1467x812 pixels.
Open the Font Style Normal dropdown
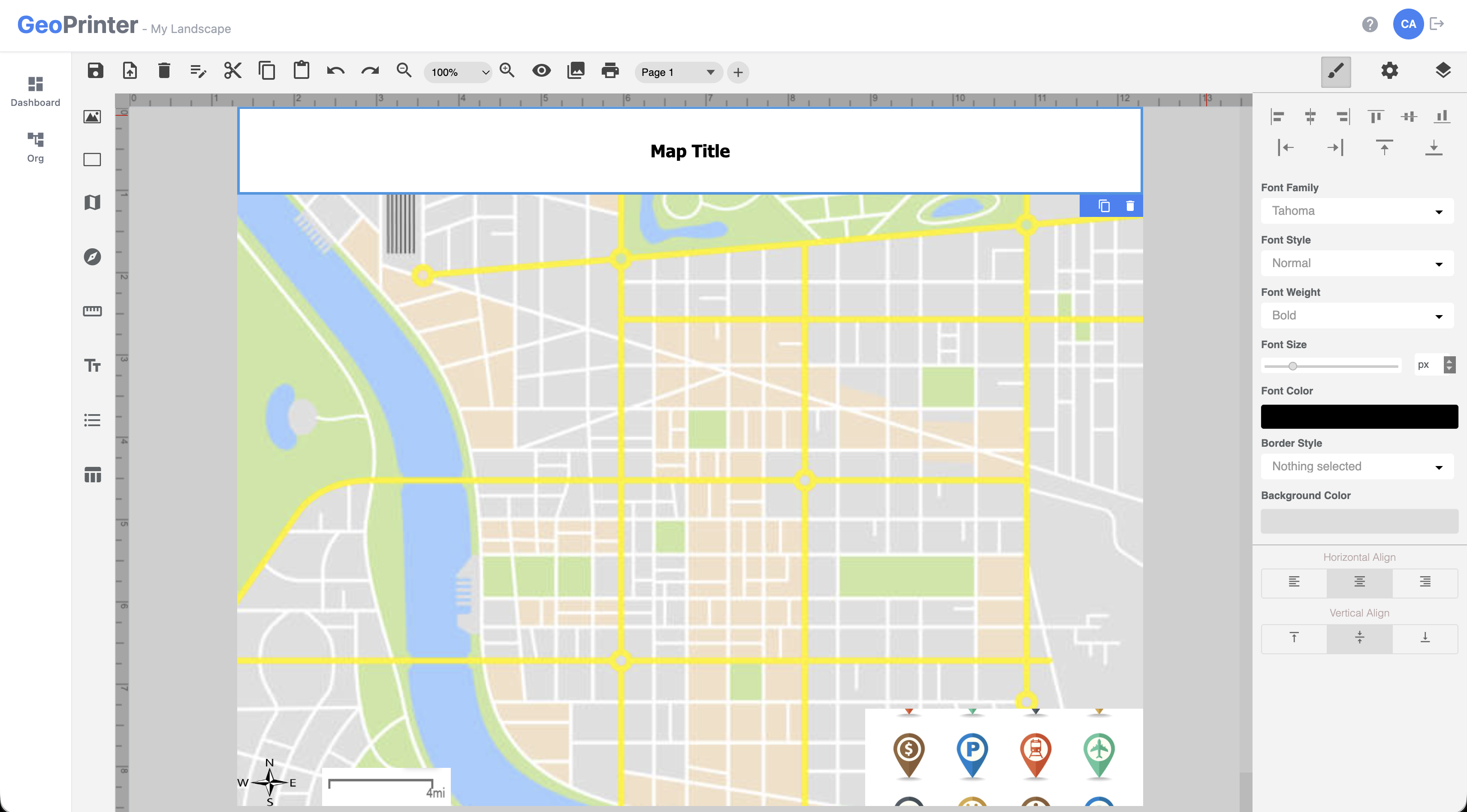point(1357,264)
